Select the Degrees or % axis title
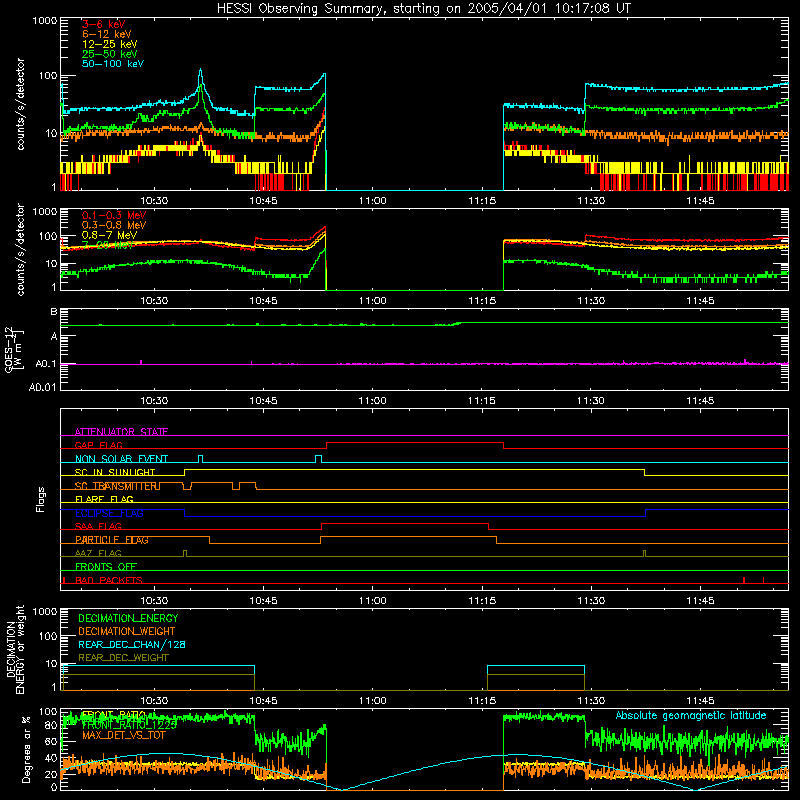The image size is (800, 800). pyautogui.click(x=26, y=749)
